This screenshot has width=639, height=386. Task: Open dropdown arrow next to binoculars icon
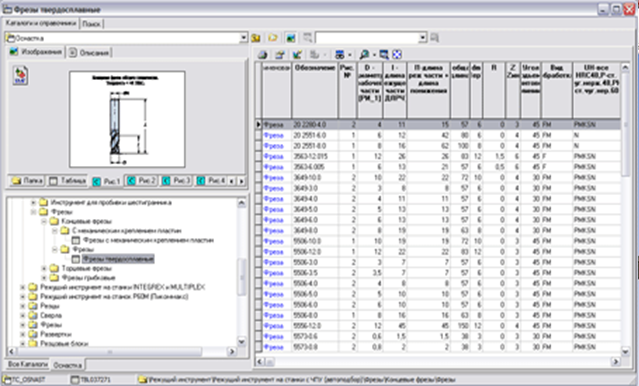(x=349, y=55)
